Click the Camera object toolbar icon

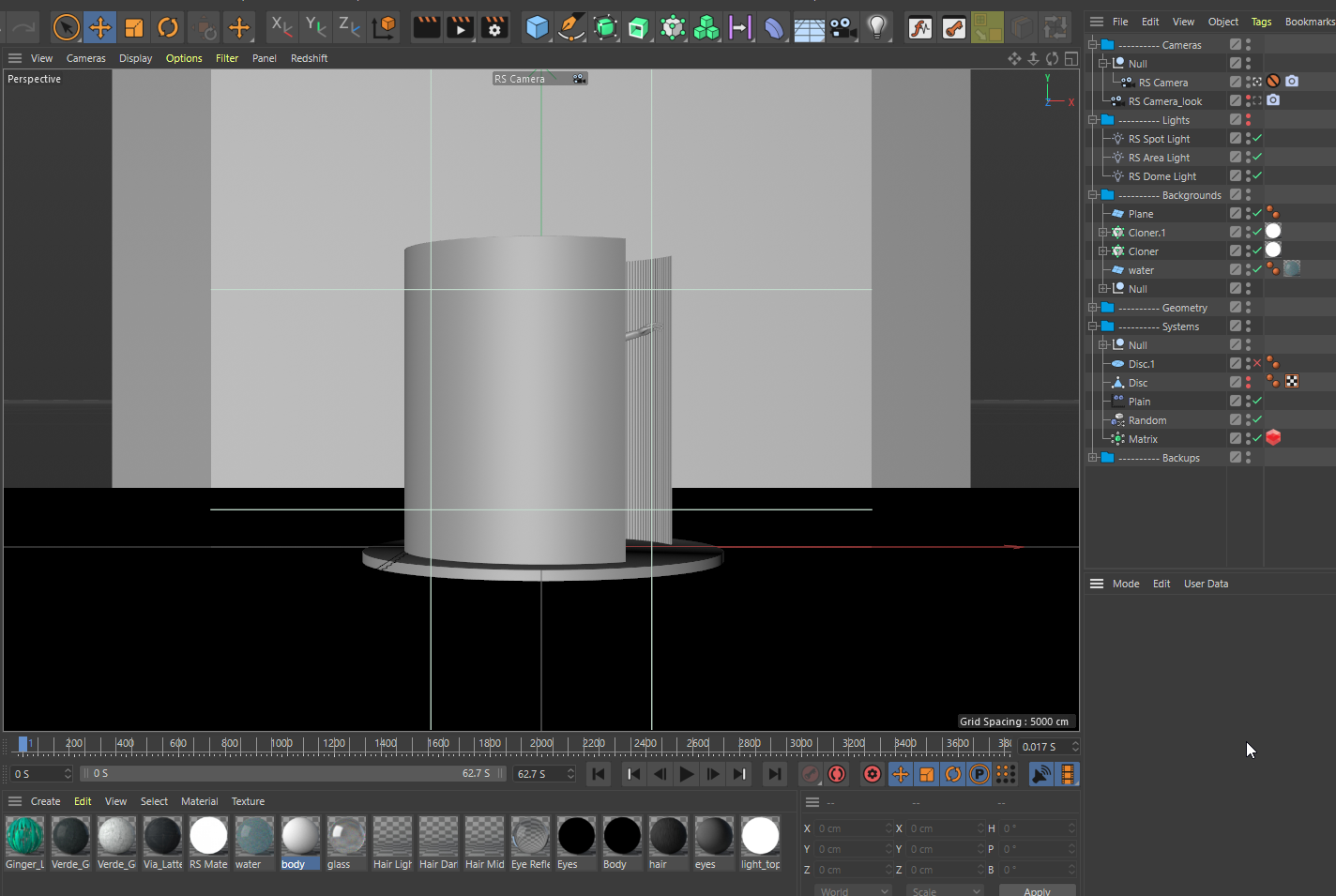tap(843, 27)
